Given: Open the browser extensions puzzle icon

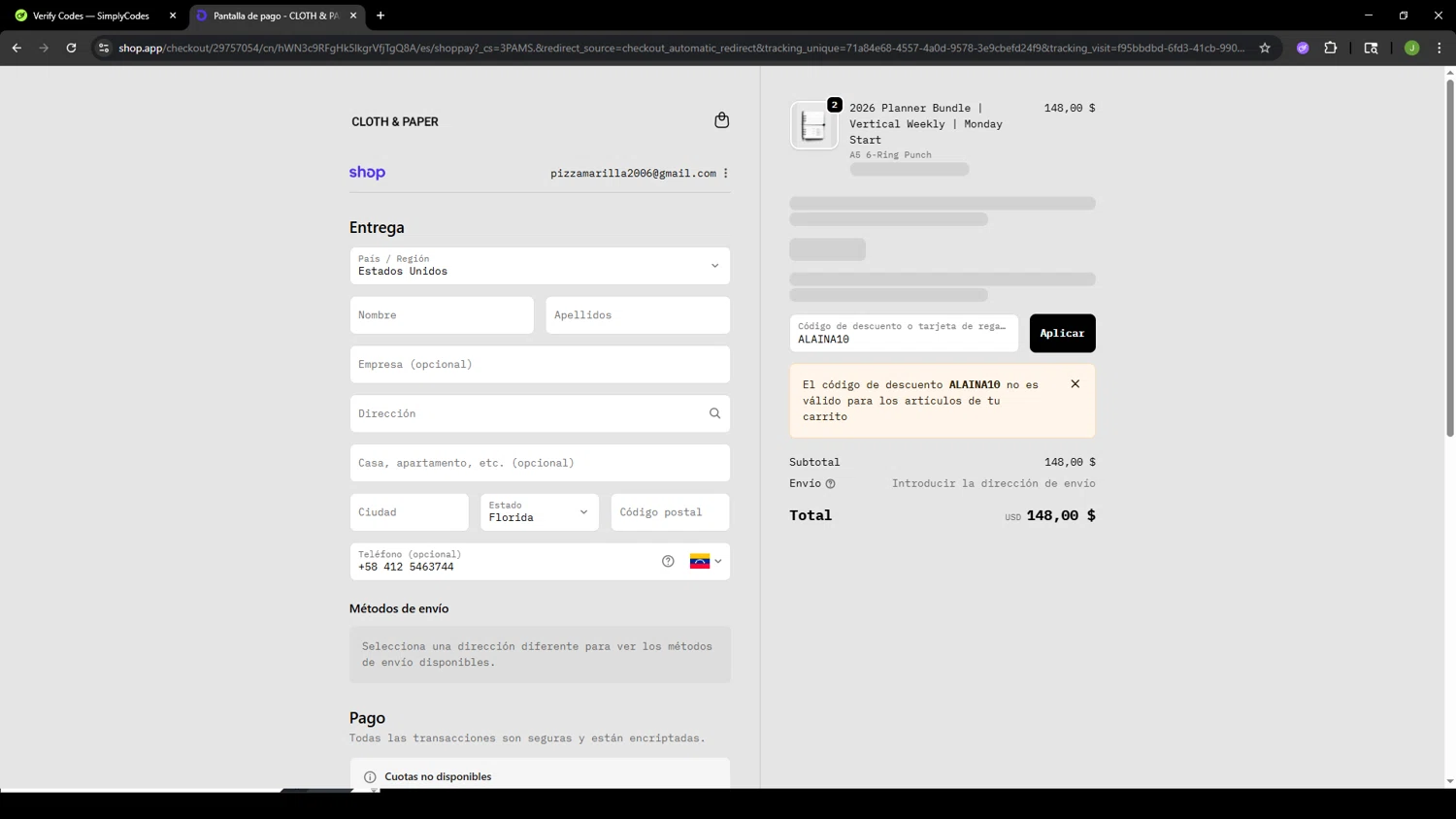Looking at the screenshot, I should point(1330,48).
